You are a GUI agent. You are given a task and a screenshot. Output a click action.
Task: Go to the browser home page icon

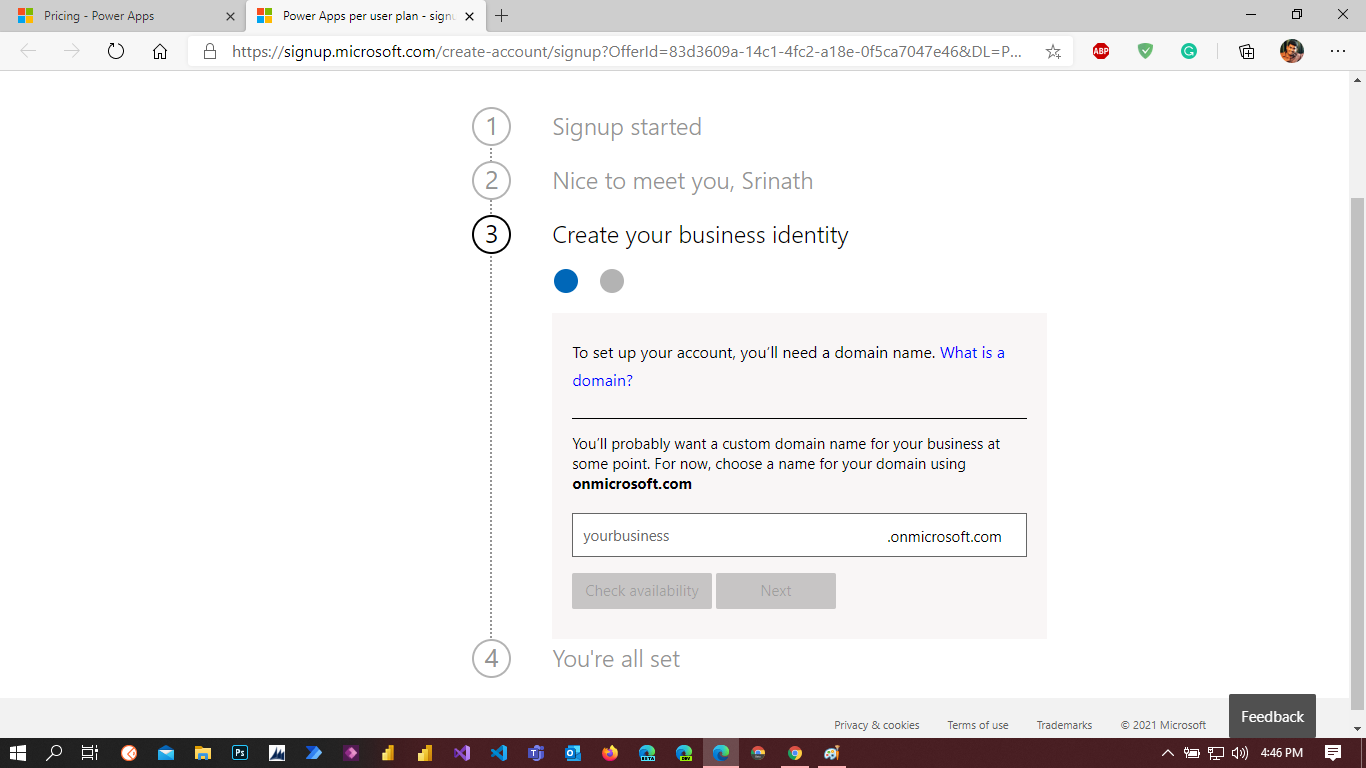click(x=160, y=52)
